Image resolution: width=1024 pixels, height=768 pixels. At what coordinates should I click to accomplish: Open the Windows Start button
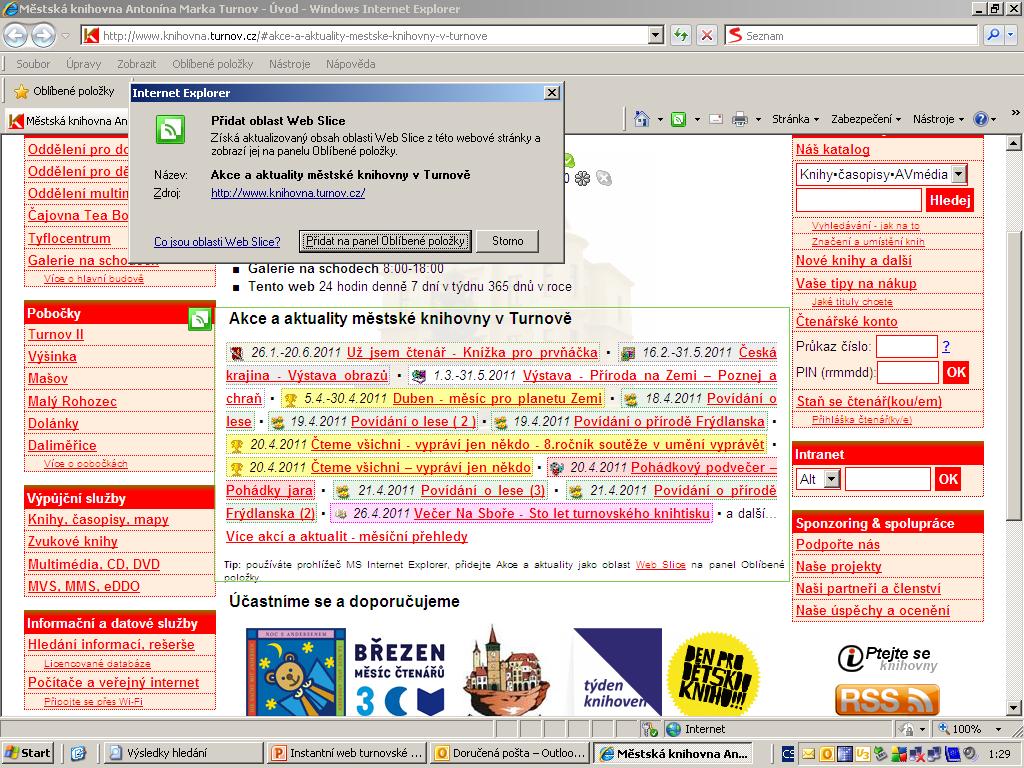pyautogui.click(x=27, y=753)
